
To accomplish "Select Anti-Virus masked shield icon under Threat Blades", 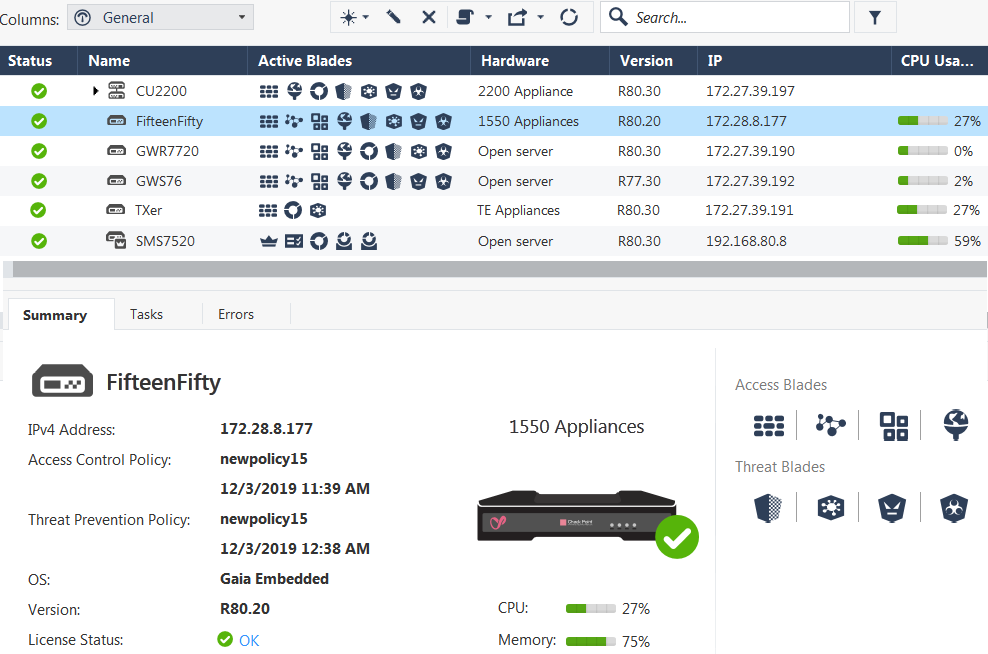I will coord(892,508).
